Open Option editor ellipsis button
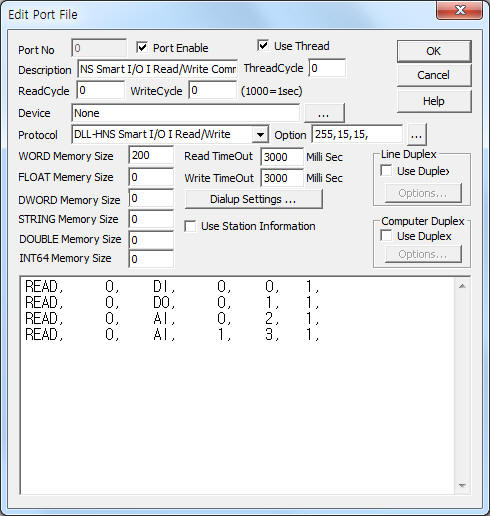The width and height of the screenshot is (490, 516). tap(416, 135)
